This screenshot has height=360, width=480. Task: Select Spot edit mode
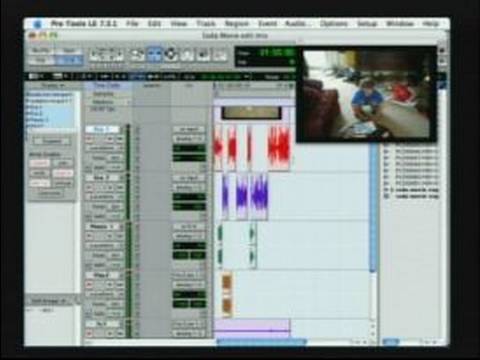pyautogui.click(x=69, y=51)
